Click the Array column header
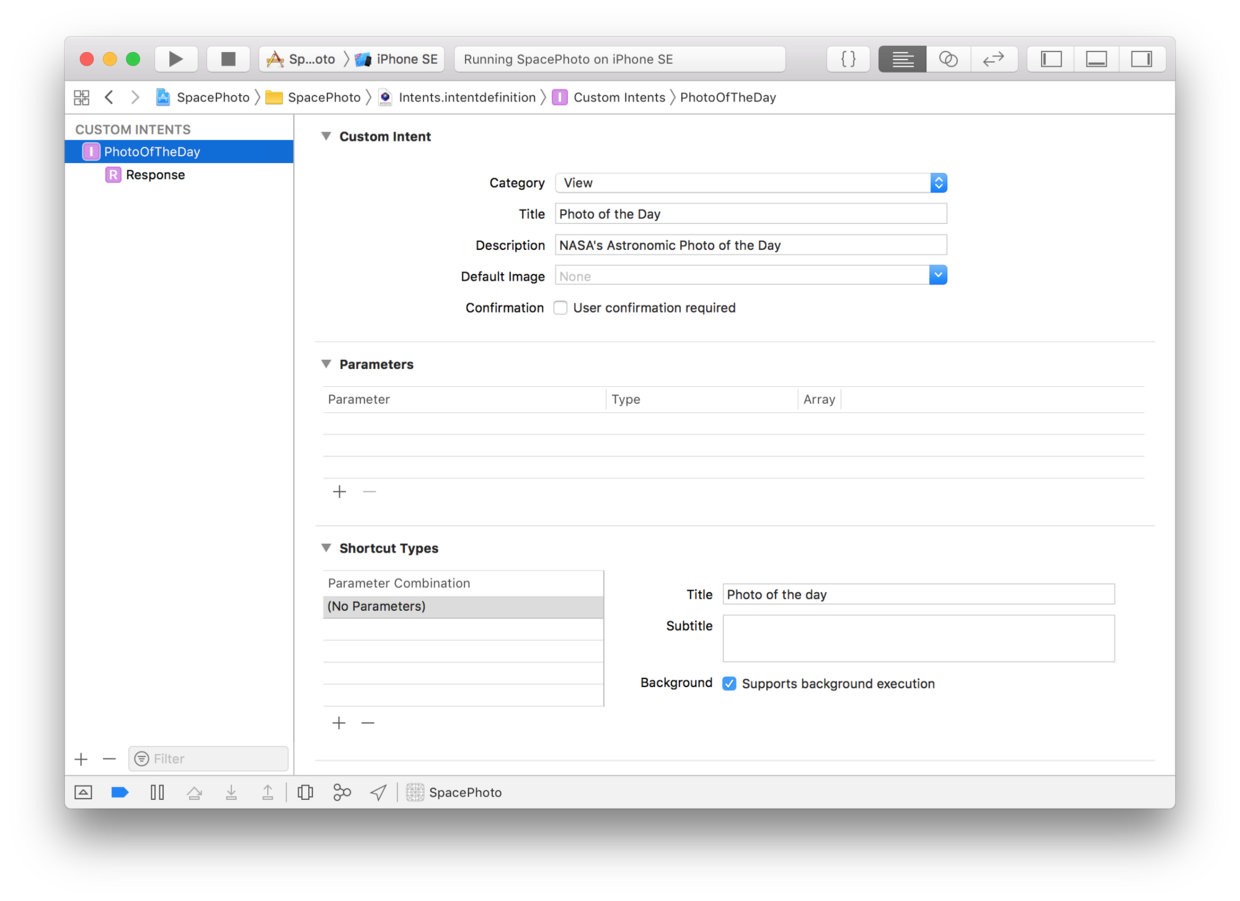 point(820,400)
